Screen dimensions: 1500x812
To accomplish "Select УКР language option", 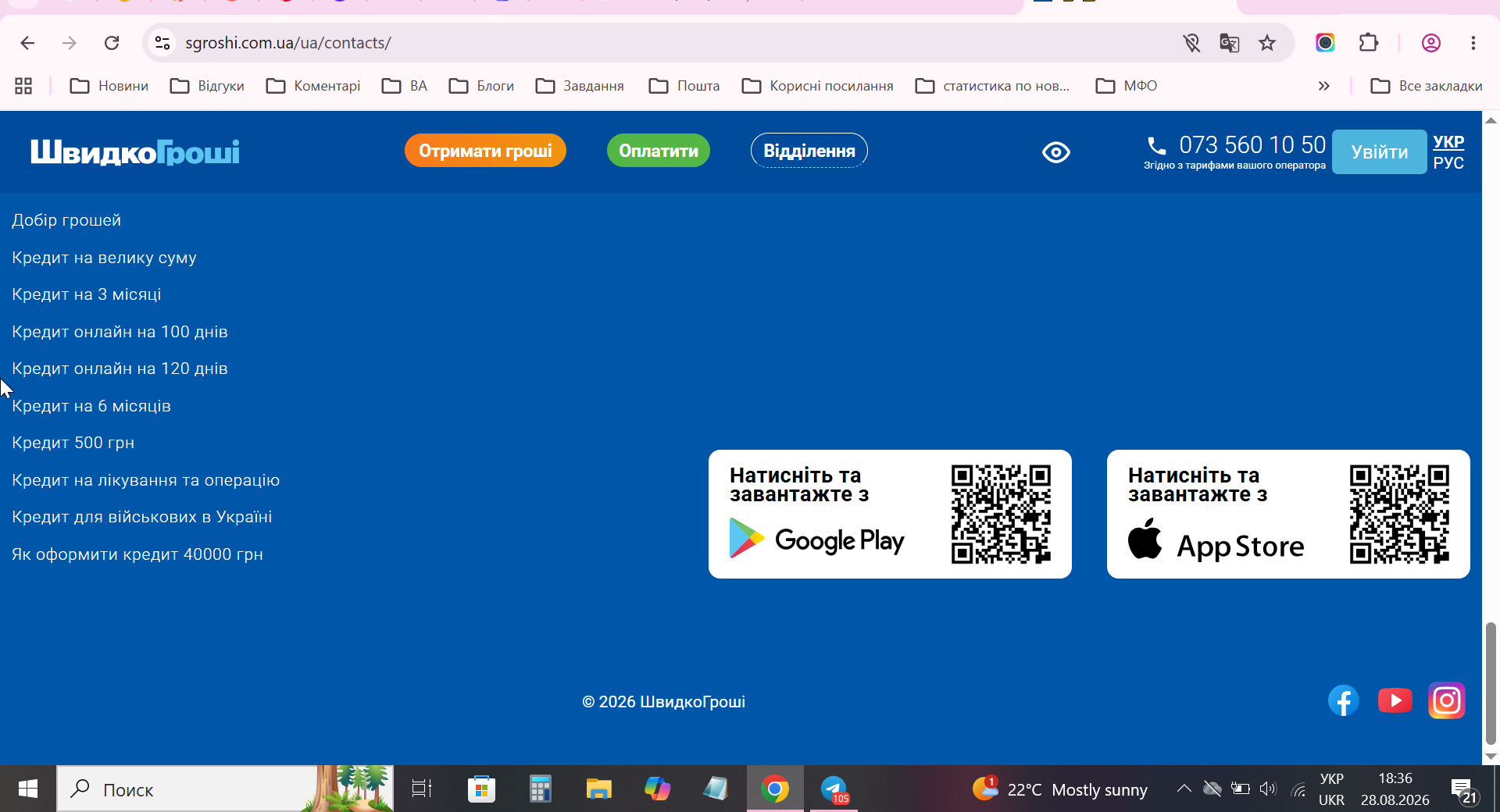I will (x=1448, y=141).
